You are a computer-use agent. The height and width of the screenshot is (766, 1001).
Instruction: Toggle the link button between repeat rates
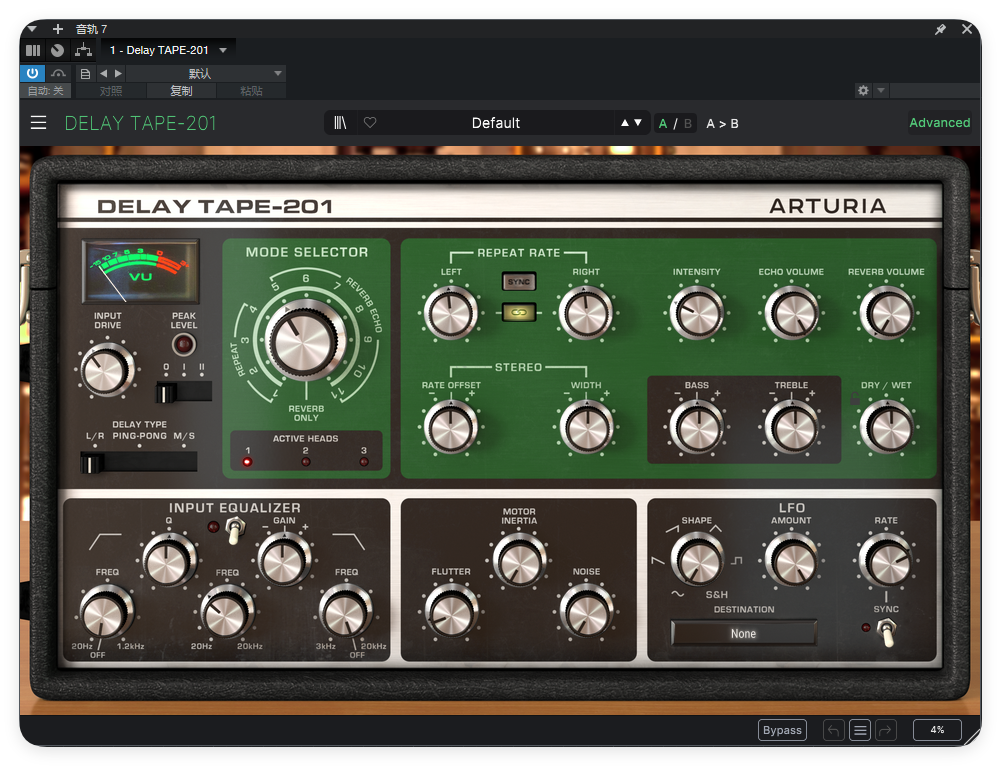[x=518, y=312]
